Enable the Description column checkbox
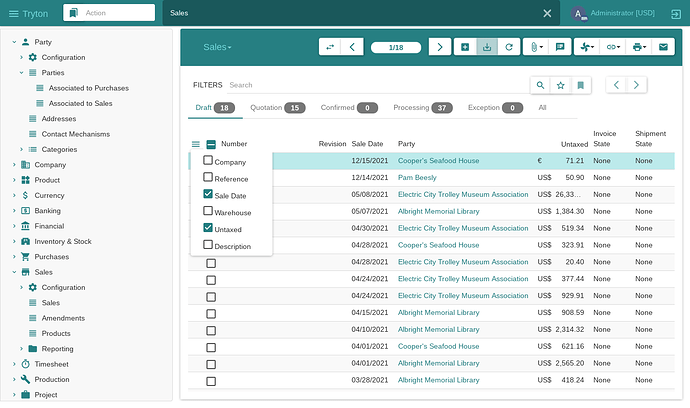 click(208, 244)
